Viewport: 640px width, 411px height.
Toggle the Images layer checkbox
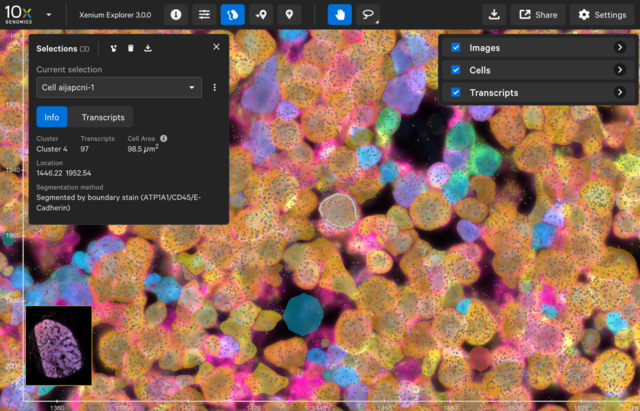(456, 47)
